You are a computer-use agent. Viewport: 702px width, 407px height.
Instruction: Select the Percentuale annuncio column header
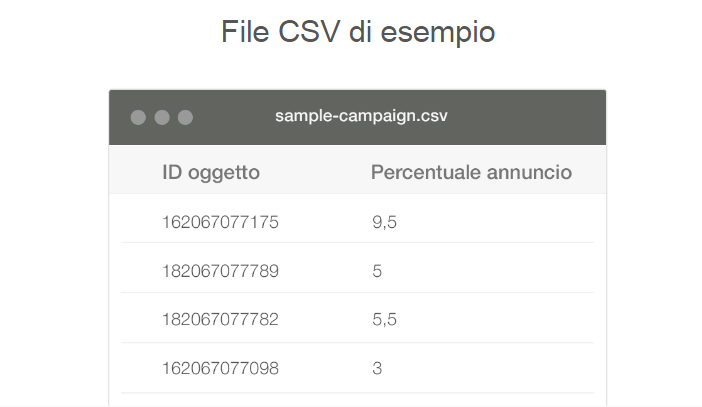pos(471,172)
